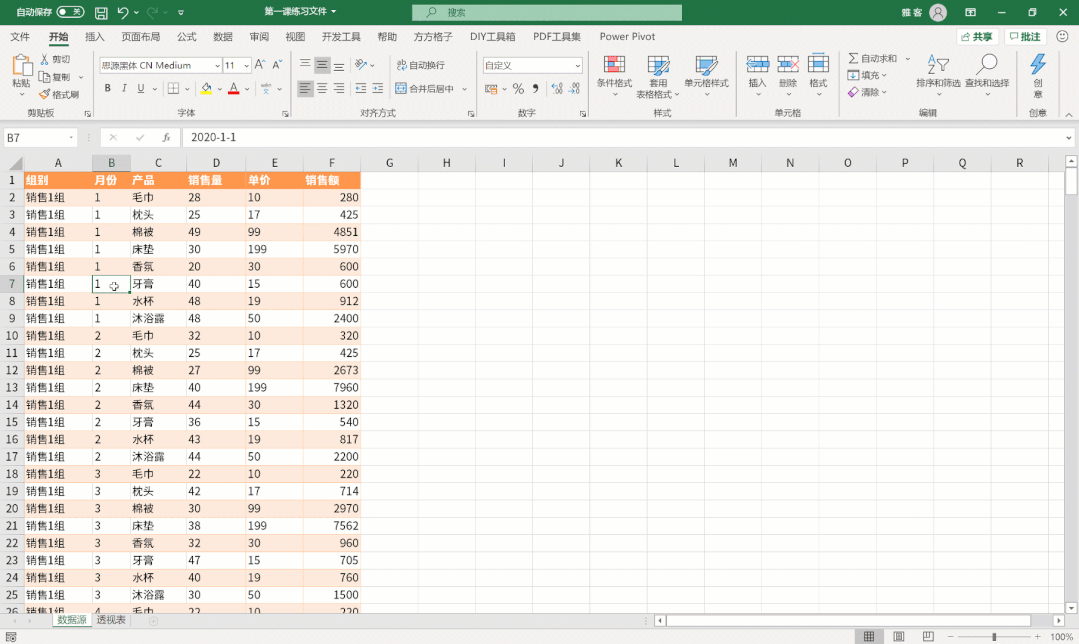Click the Fill Color bucket icon
This screenshot has width=1079, height=644.
pos(206,88)
